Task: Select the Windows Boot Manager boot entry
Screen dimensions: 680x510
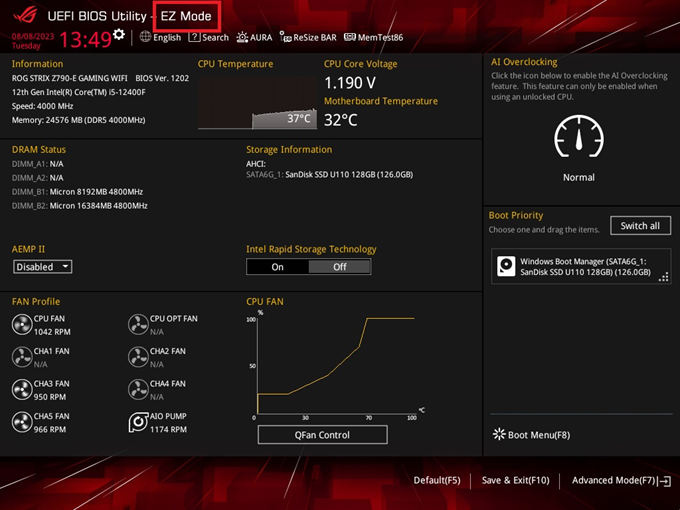Action: [581, 266]
